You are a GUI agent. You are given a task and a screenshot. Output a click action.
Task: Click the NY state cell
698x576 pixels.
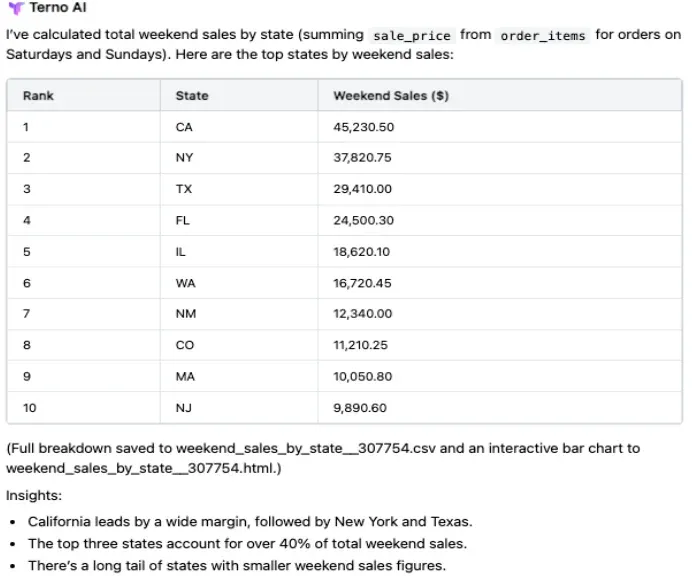[x=184, y=158]
